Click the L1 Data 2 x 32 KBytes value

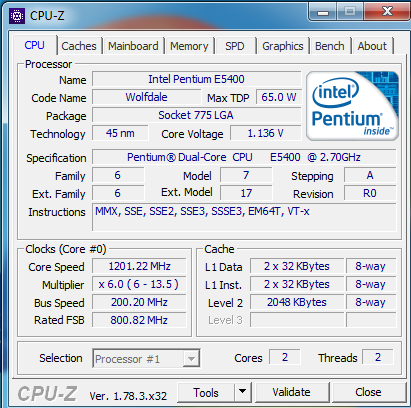(x=297, y=266)
